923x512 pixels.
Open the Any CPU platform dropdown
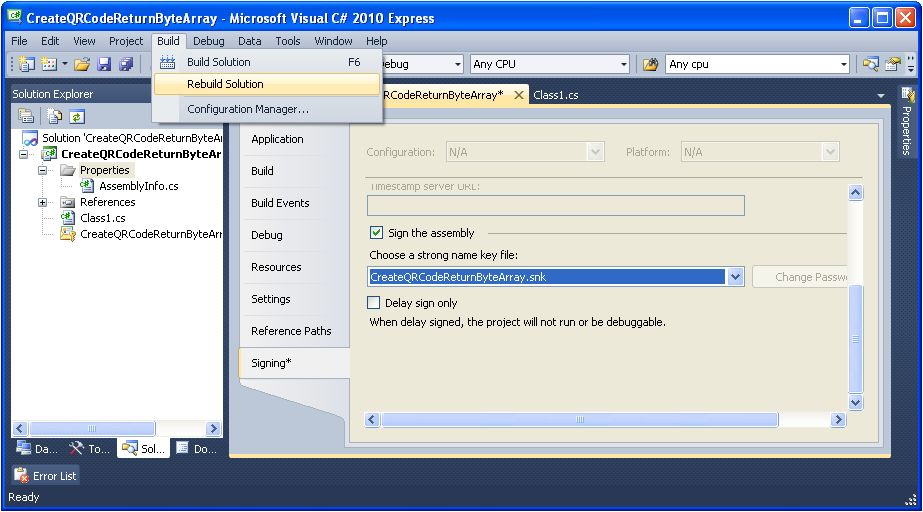623,64
